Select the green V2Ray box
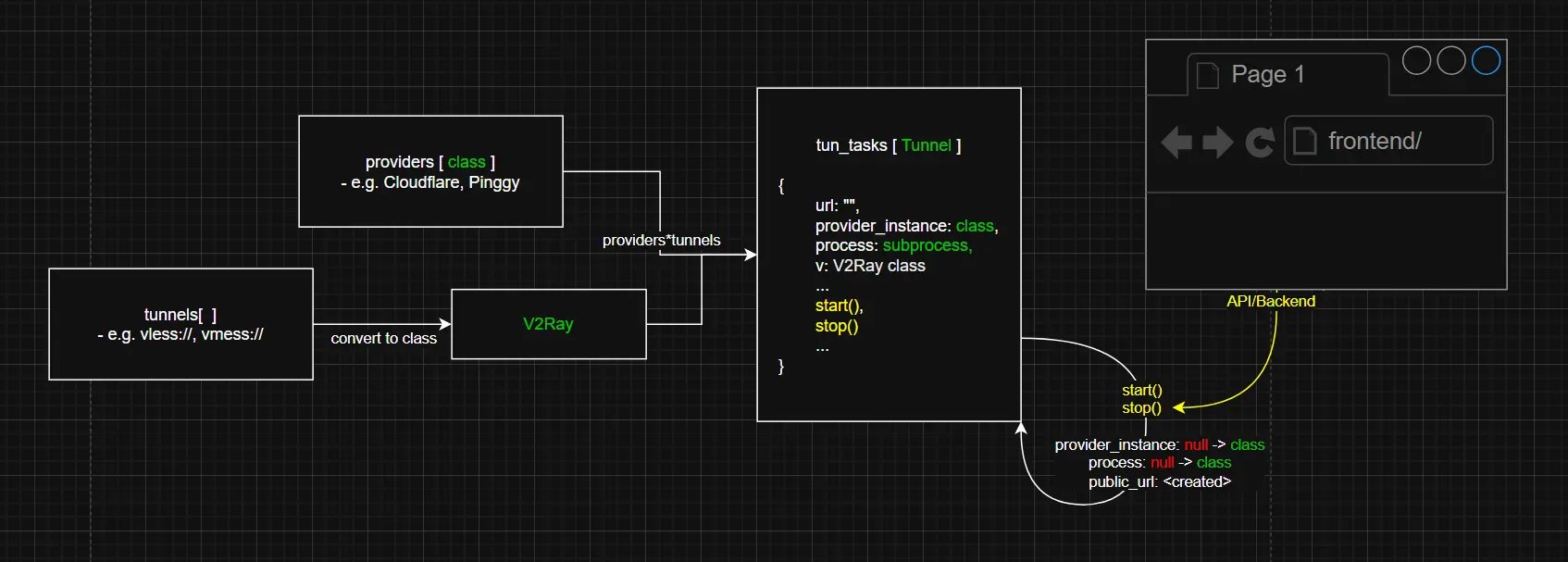 (x=549, y=324)
